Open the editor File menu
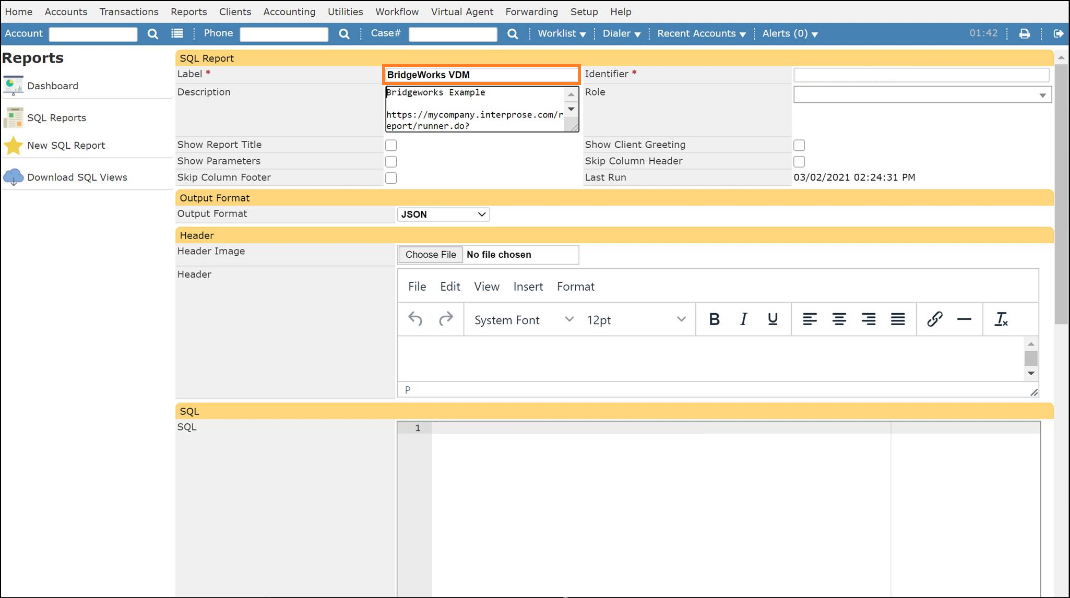1070x598 pixels. [x=417, y=287]
